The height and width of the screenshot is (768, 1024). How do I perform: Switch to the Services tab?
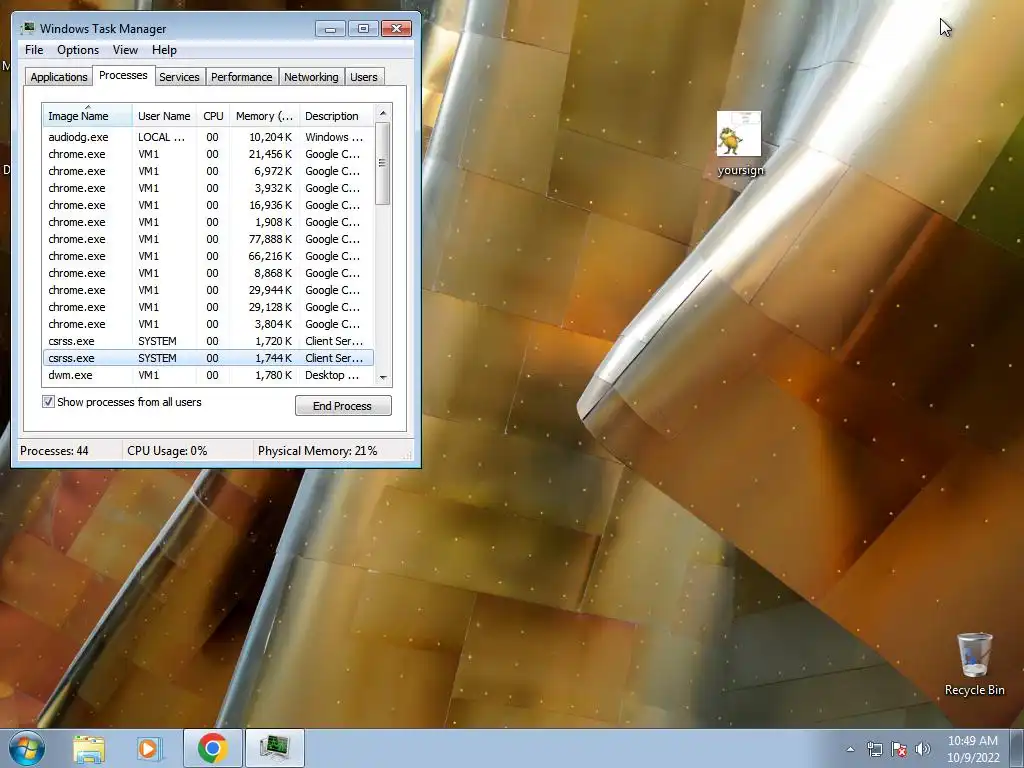click(179, 77)
